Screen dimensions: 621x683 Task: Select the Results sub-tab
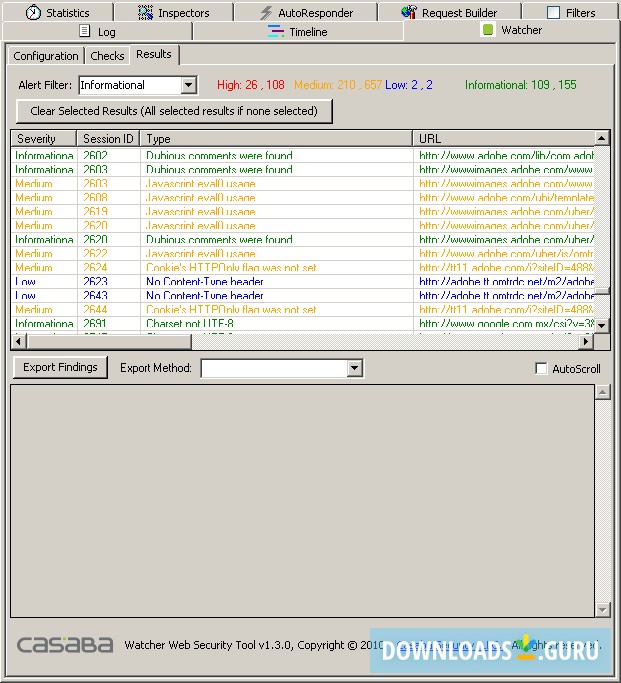click(154, 54)
